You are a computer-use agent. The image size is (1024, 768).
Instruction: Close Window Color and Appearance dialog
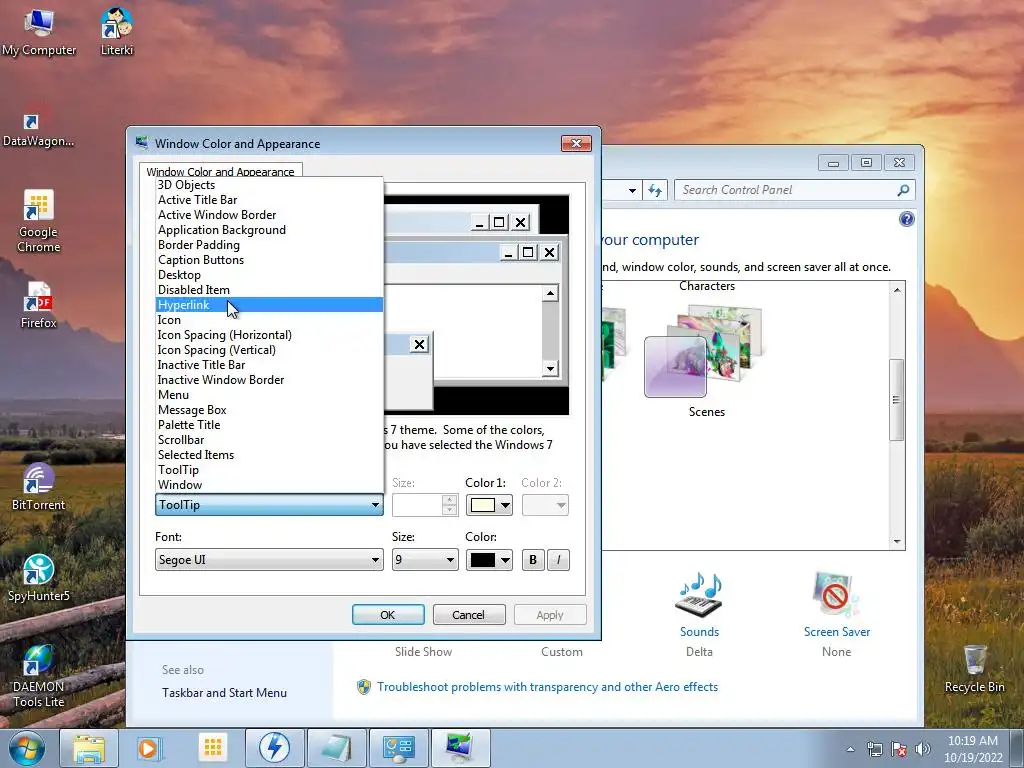point(576,143)
